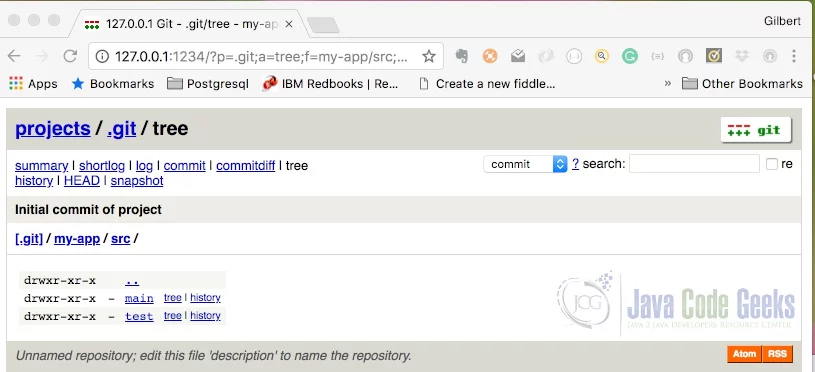View history for the test directory
Screen dimensions: 815x372
click(205, 315)
